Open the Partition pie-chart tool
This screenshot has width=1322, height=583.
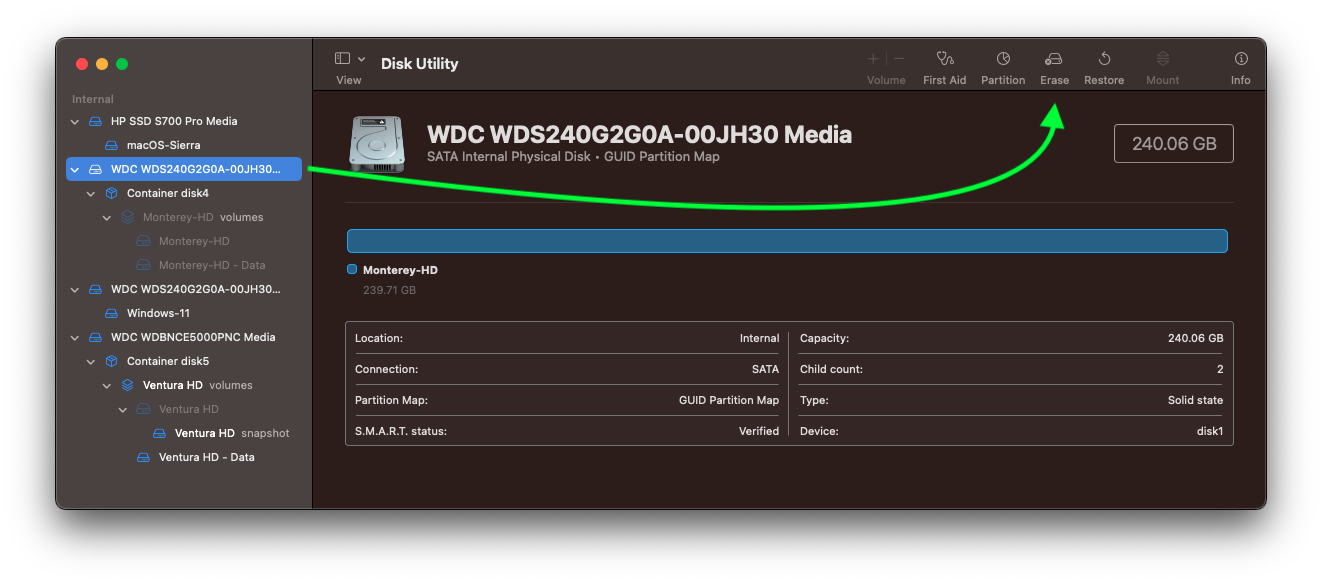point(1003,59)
